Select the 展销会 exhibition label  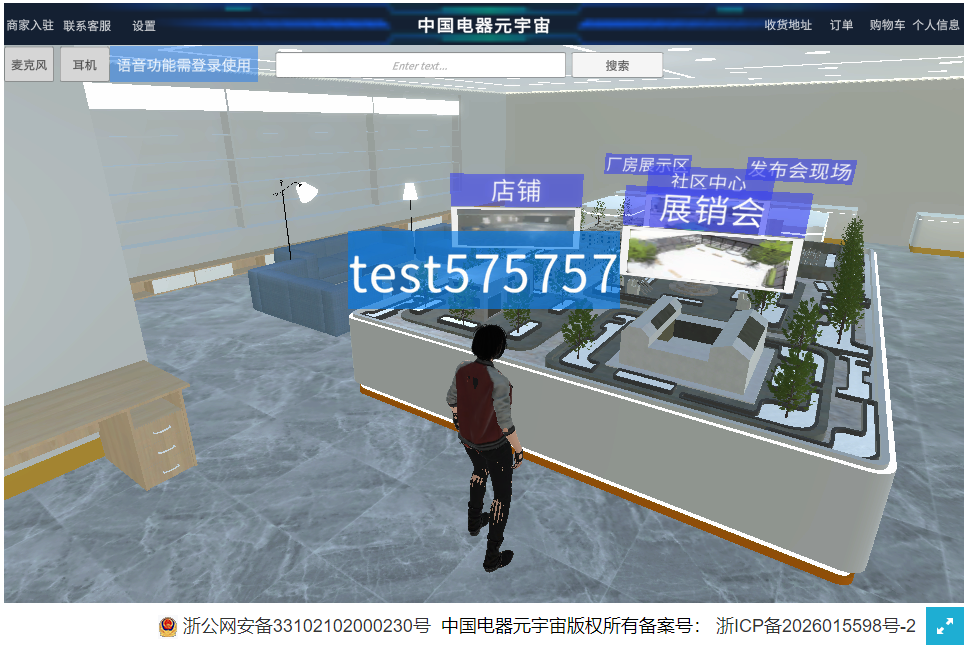[713, 210]
